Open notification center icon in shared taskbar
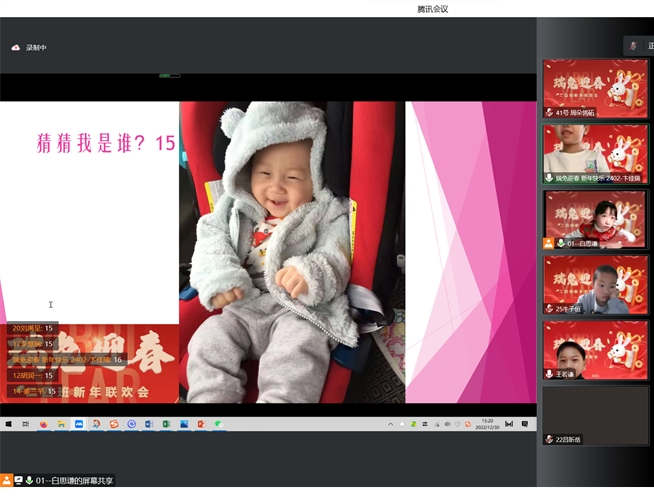This screenshot has width=654, height=504. pyautogui.click(x=525, y=424)
